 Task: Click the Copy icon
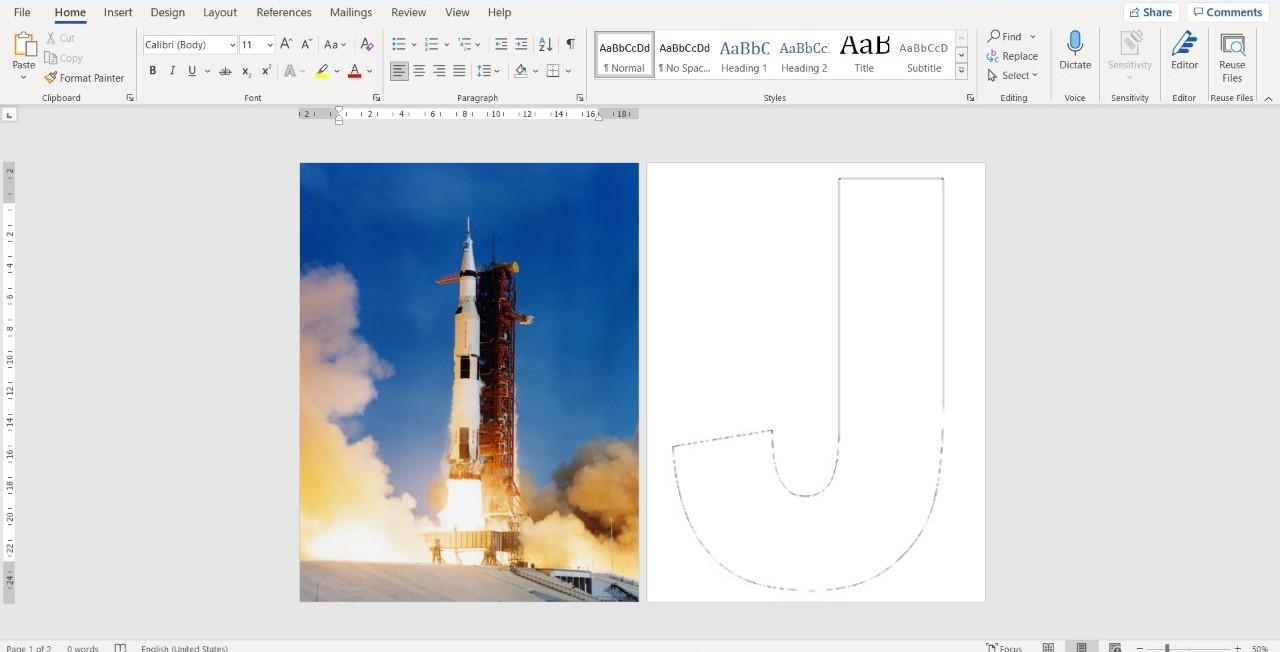click(51, 58)
